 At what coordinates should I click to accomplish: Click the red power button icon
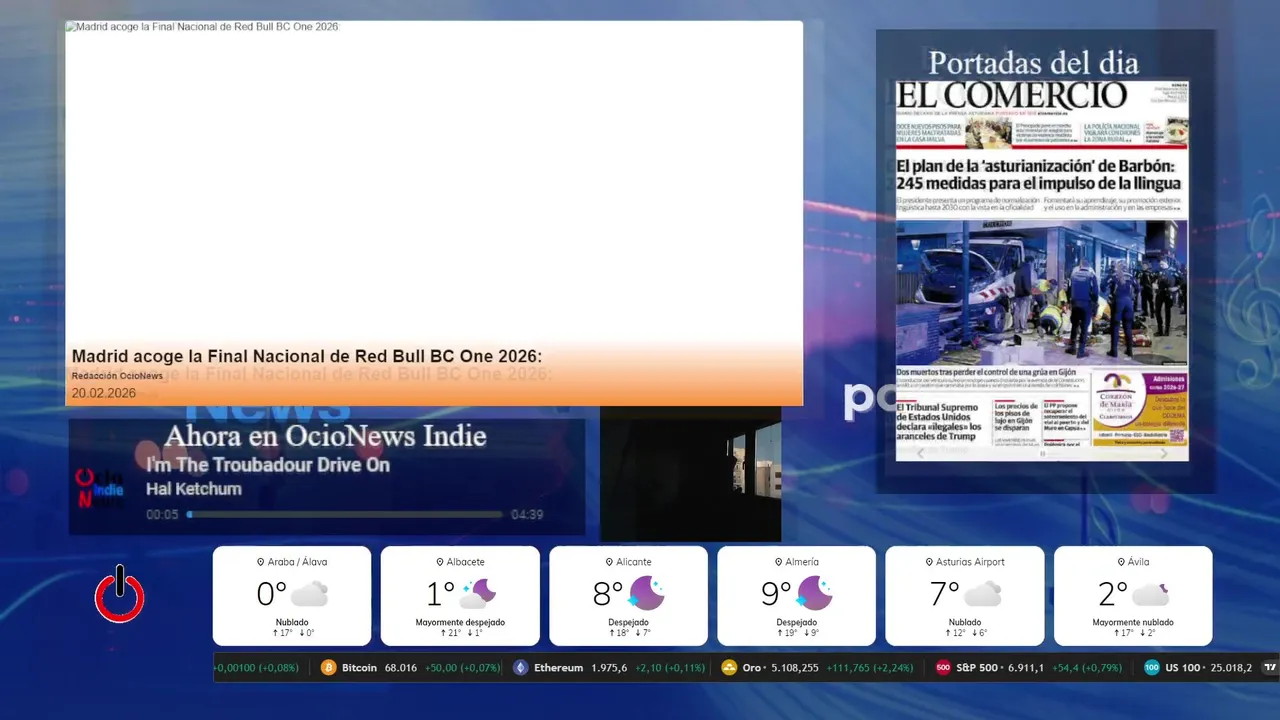[120, 594]
